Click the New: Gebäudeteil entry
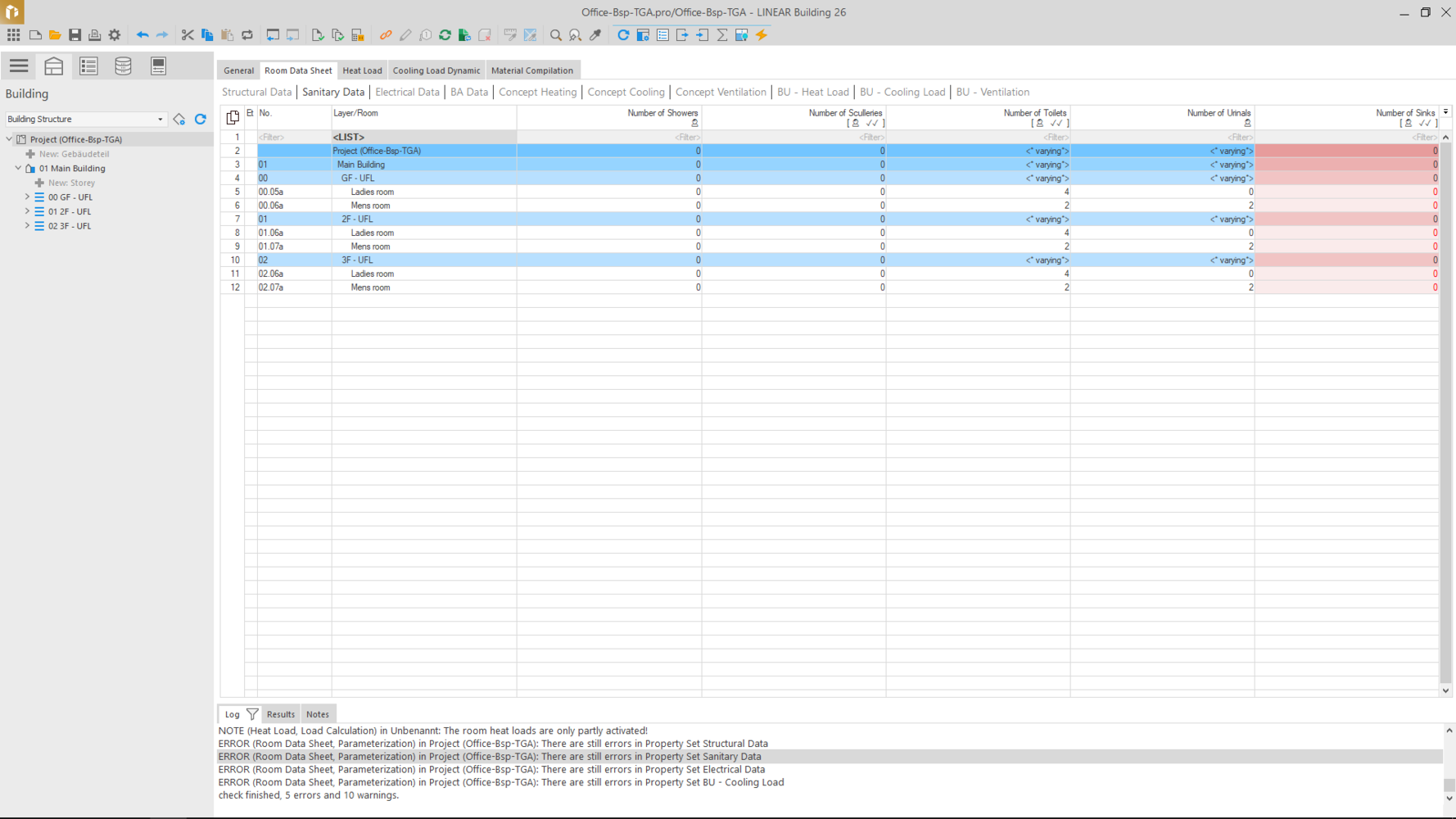Image resolution: width=1456 pixels, height=819 pixels. point(74,154)
